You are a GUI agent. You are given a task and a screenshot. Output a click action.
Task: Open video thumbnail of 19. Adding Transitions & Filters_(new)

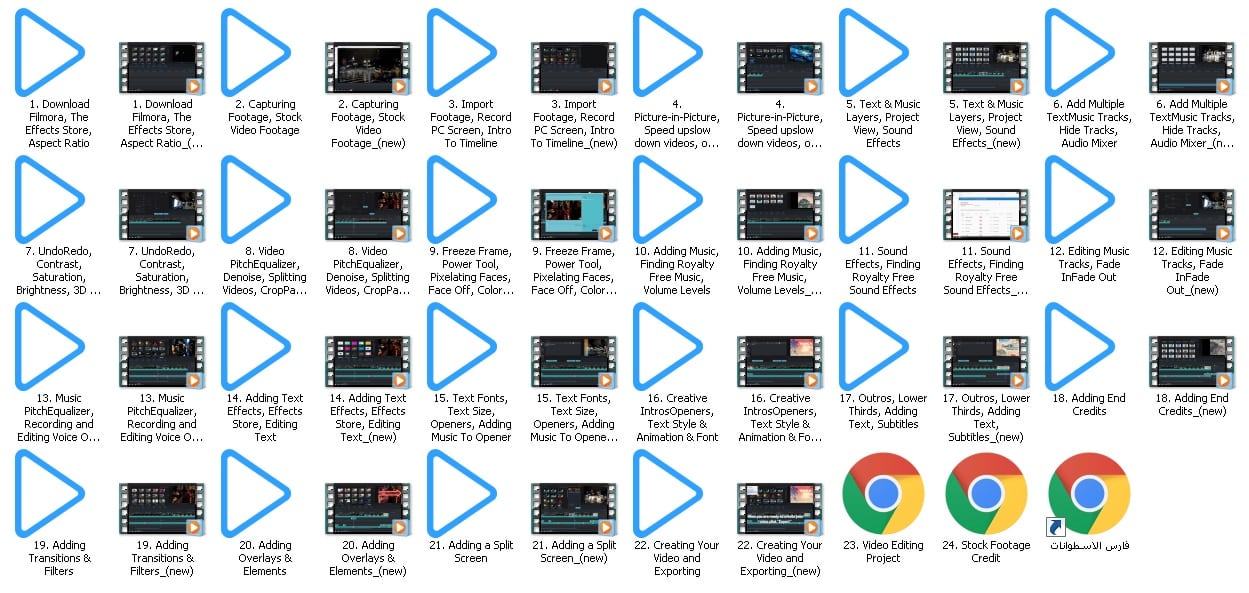click(x=161, y=509)
